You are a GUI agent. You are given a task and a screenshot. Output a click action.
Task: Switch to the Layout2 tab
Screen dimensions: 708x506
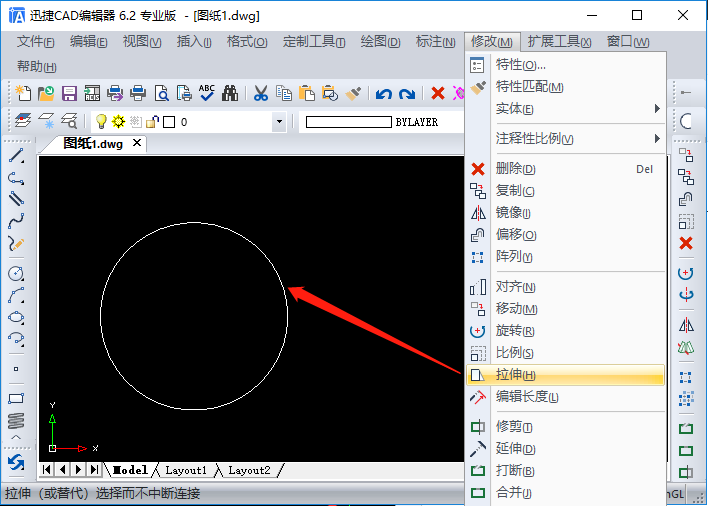[x=249, y=470]
